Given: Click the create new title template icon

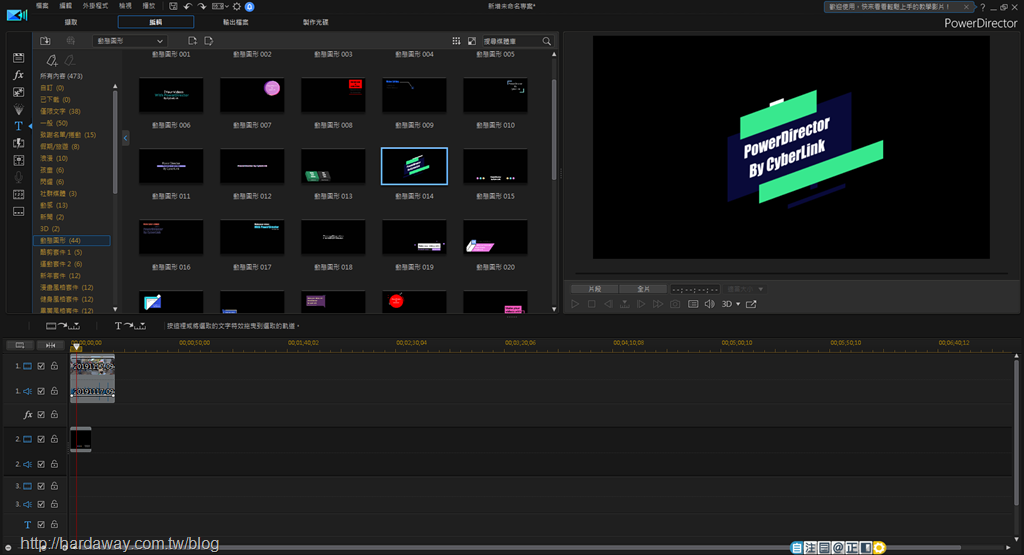Looking at the screenshot, I should [x=192, y=40].
